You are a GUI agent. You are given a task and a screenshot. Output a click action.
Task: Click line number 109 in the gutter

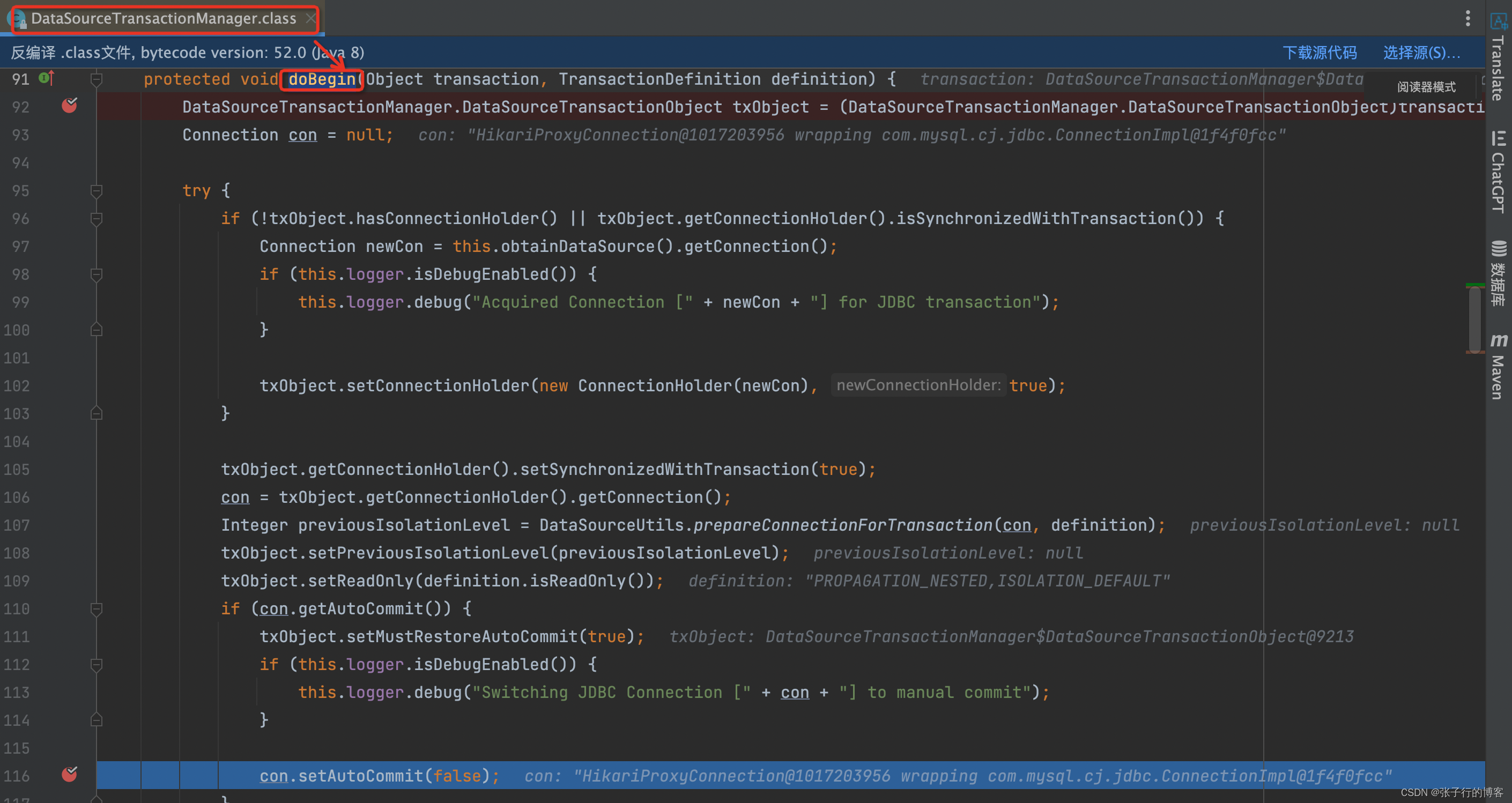(x=17, y=581)
